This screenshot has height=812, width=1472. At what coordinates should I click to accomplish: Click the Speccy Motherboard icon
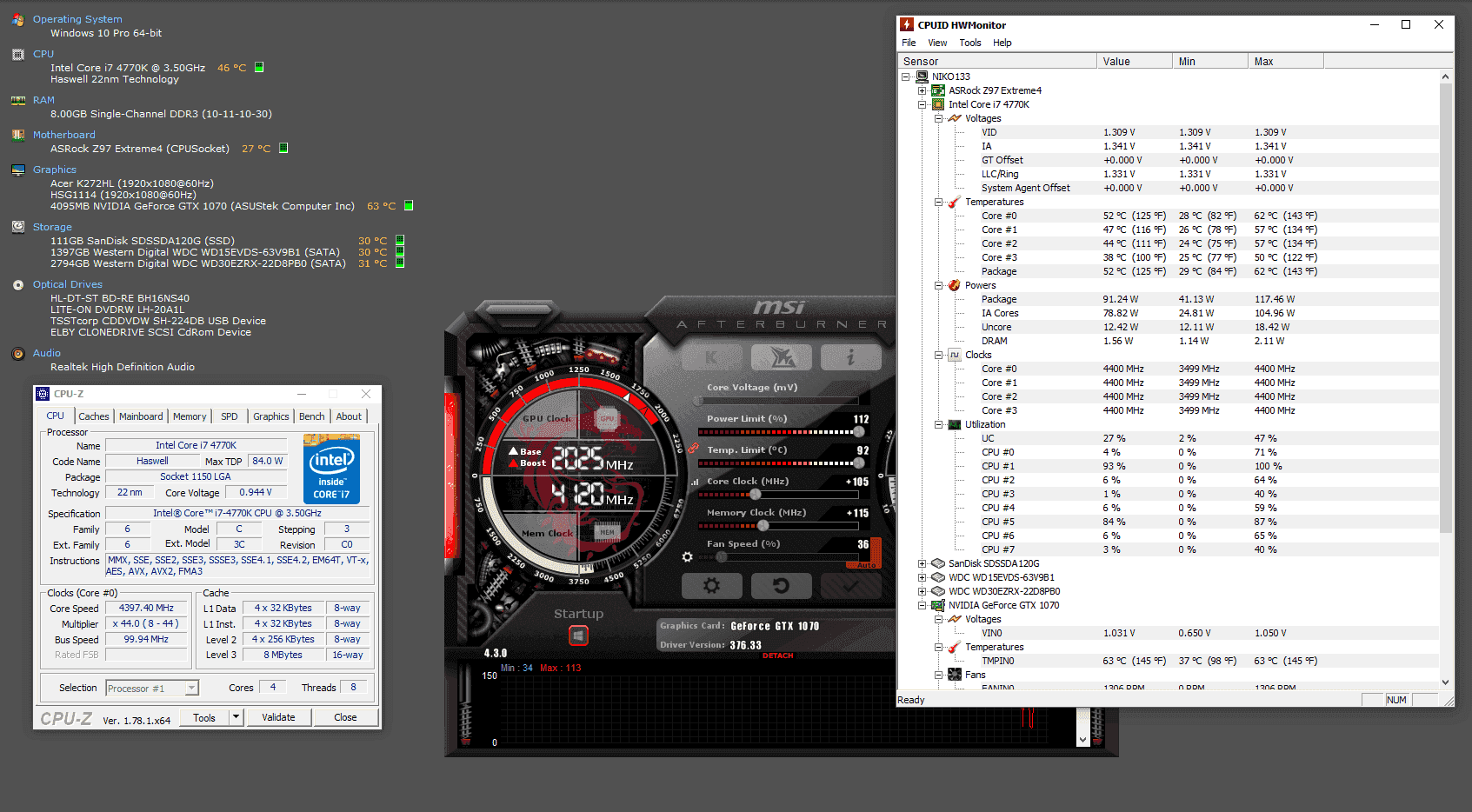point(18,136)
